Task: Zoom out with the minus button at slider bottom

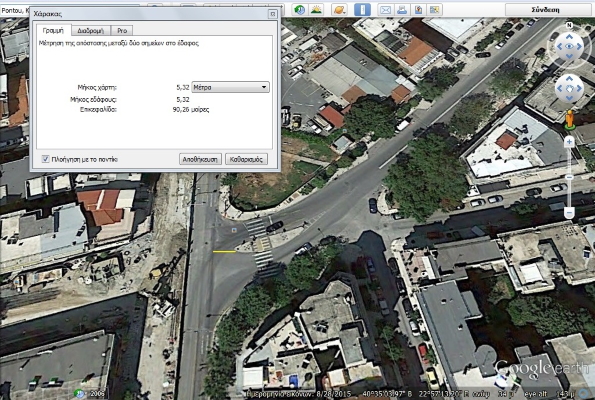Action: click(x=569, y=212)
